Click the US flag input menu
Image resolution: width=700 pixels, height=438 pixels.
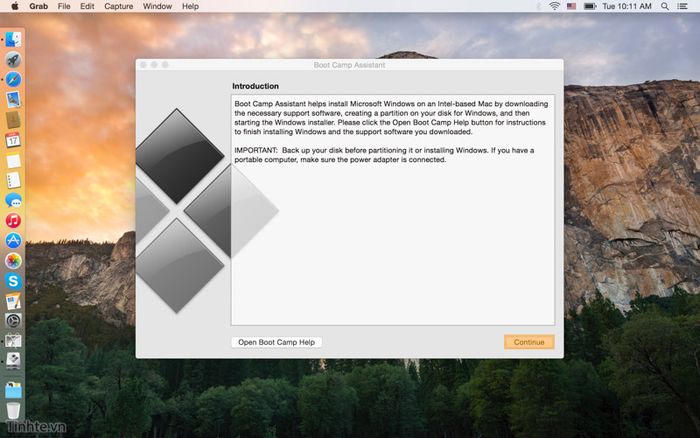click(571, 6)
